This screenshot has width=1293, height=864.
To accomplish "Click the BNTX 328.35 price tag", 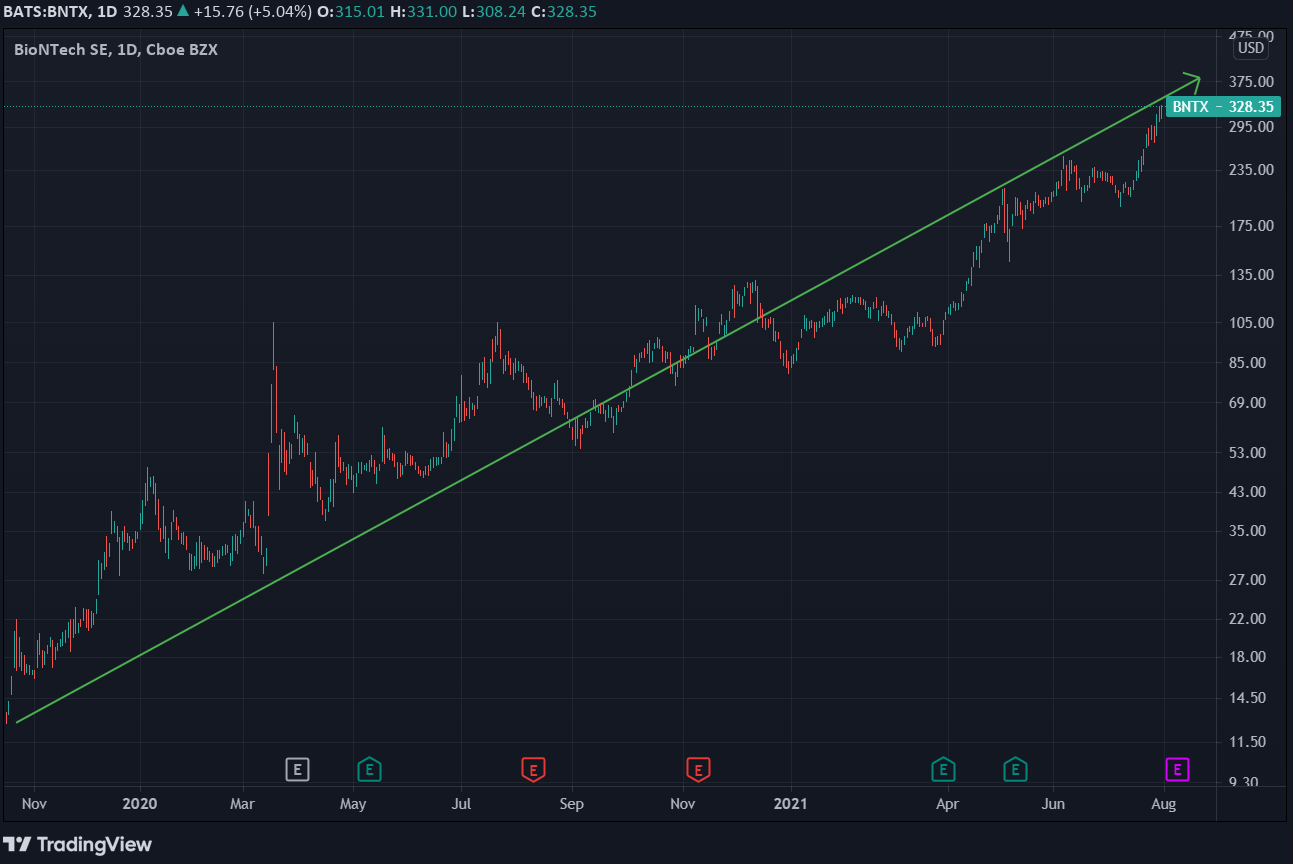I will click(x=1223, y=106).
